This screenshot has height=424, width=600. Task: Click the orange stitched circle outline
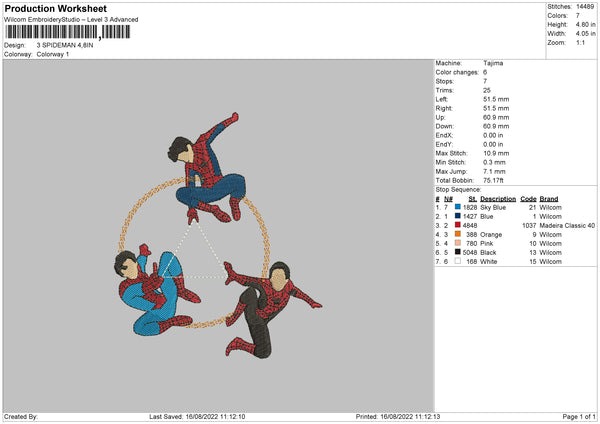tap(193, 253)
